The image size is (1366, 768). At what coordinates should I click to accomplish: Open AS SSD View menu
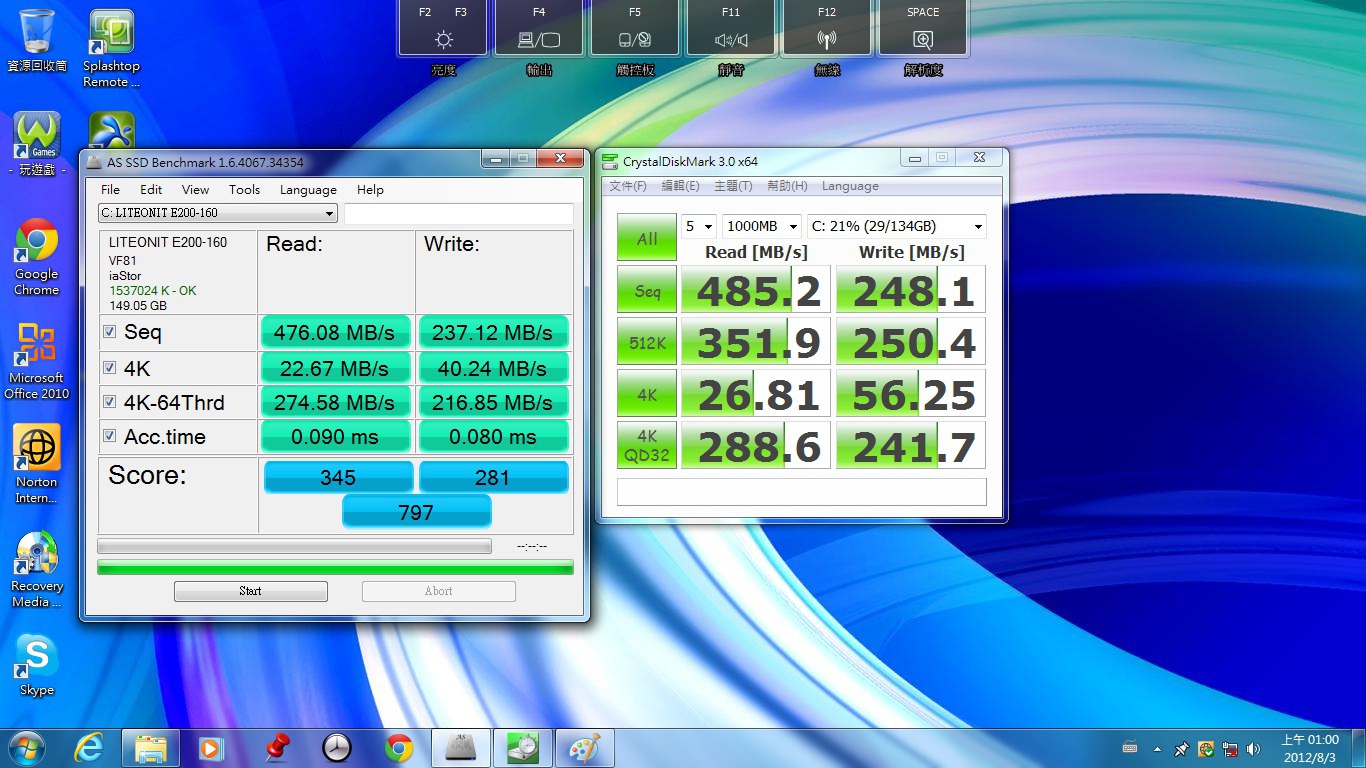click(195, 189)
